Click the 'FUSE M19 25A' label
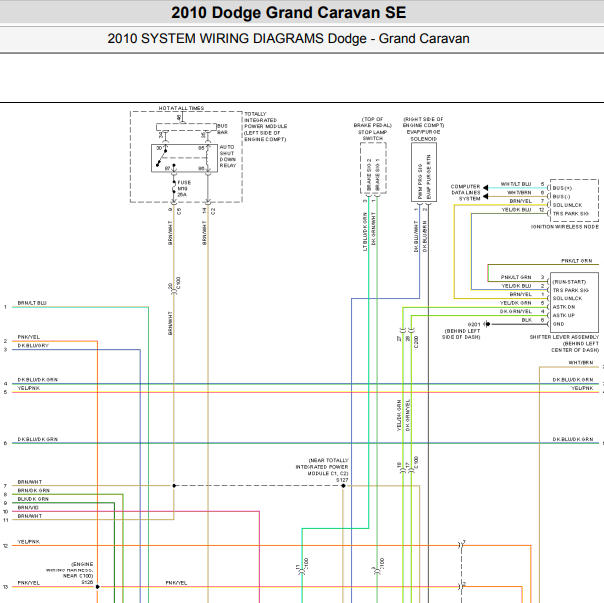The width and height of the screenshot is (604, 603). 184,188
